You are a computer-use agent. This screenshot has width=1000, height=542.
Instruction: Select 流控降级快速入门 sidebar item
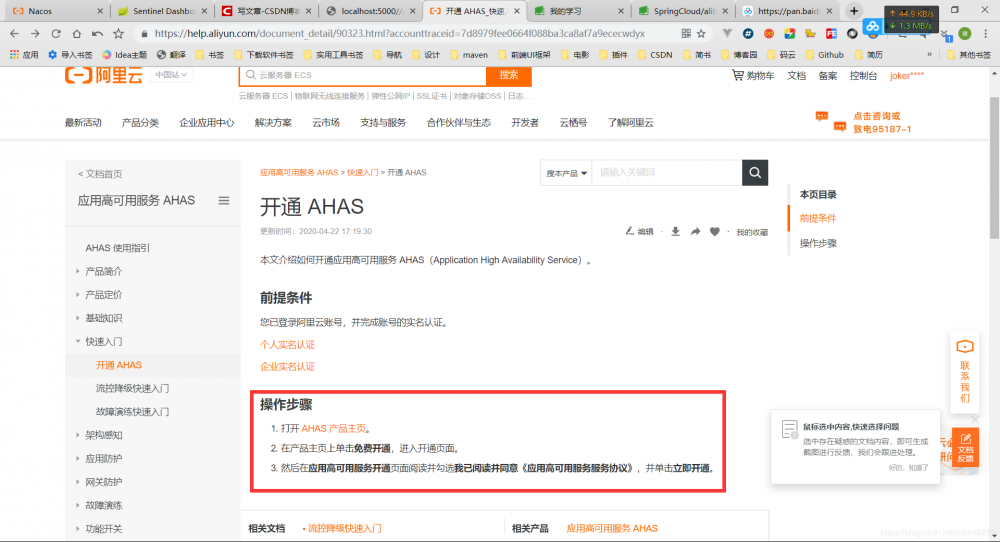click(132, 388)
